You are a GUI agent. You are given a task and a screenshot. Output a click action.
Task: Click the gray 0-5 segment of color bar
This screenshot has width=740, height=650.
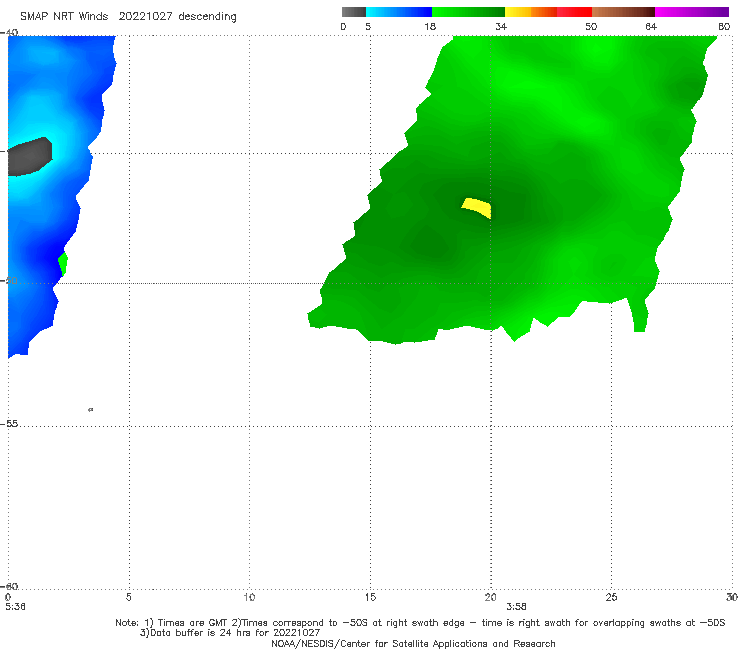point(353,12)
